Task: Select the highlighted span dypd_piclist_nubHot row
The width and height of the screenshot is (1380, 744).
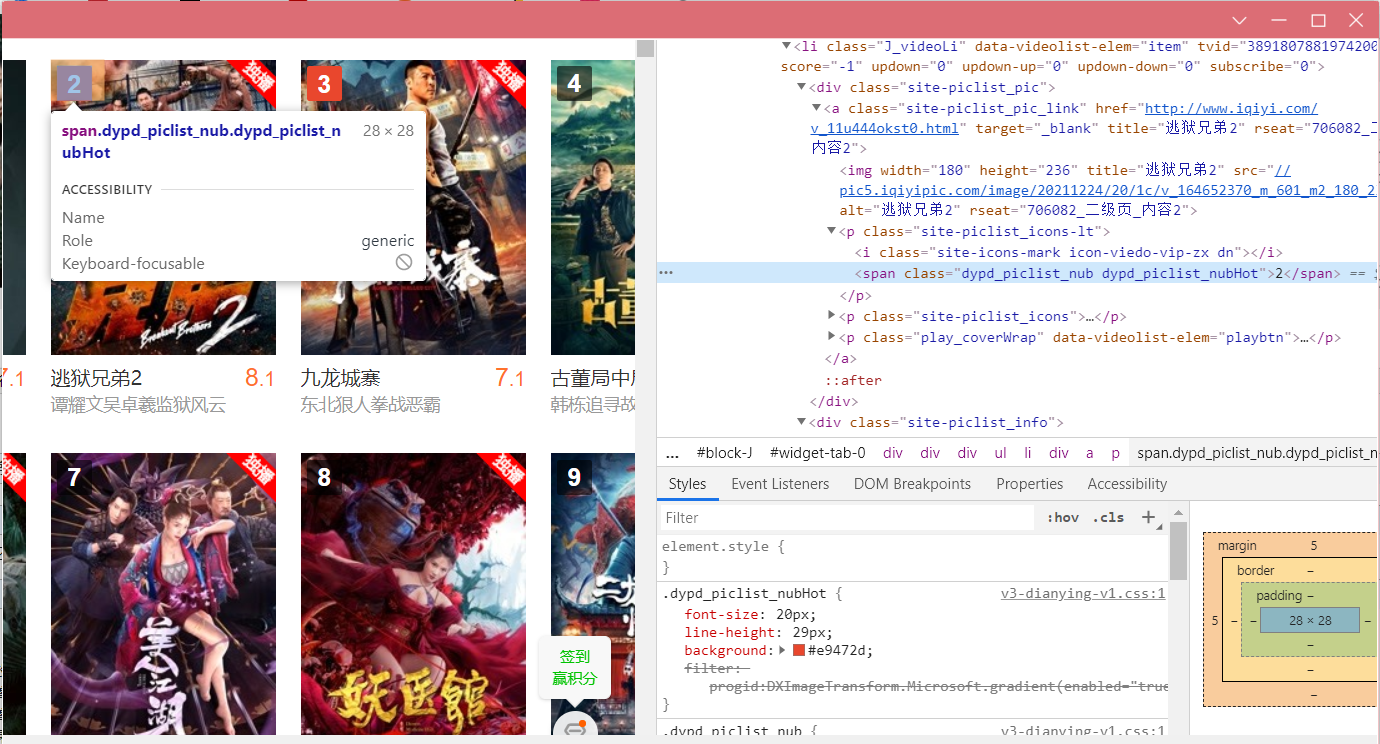Action: pyautogui.click(x=1018, y=273)
